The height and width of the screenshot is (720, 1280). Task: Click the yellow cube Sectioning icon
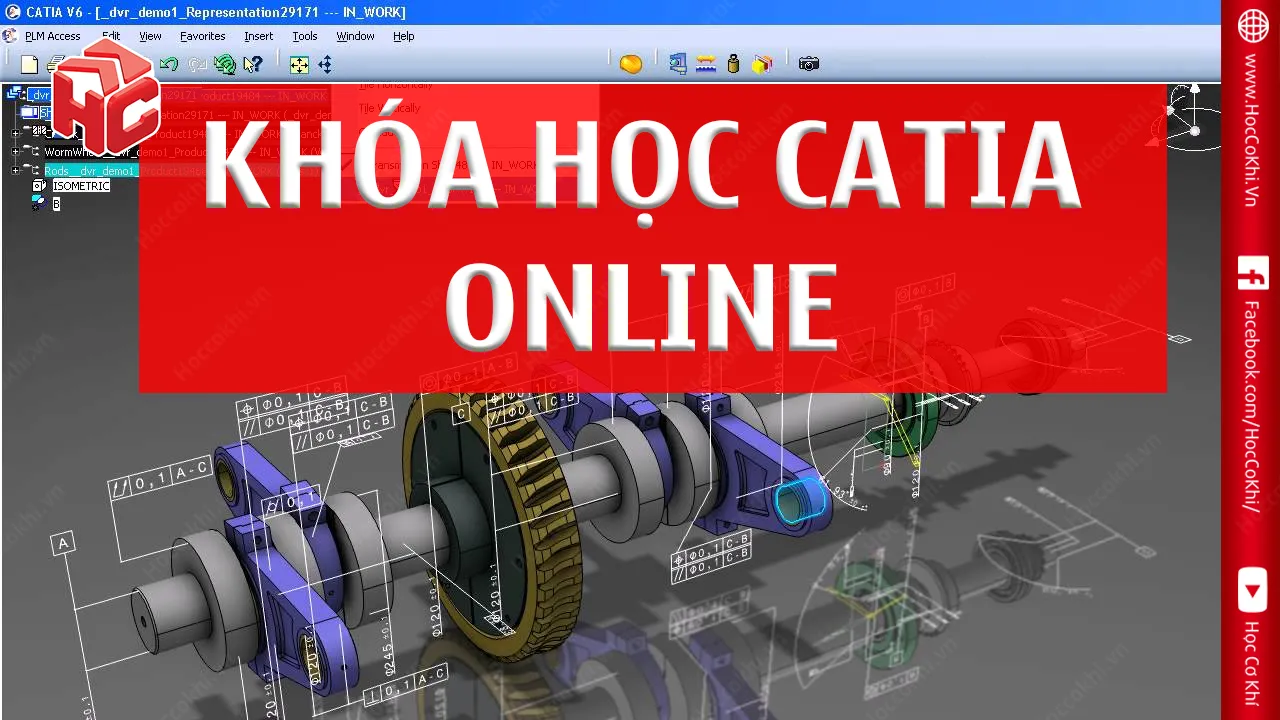762,64
